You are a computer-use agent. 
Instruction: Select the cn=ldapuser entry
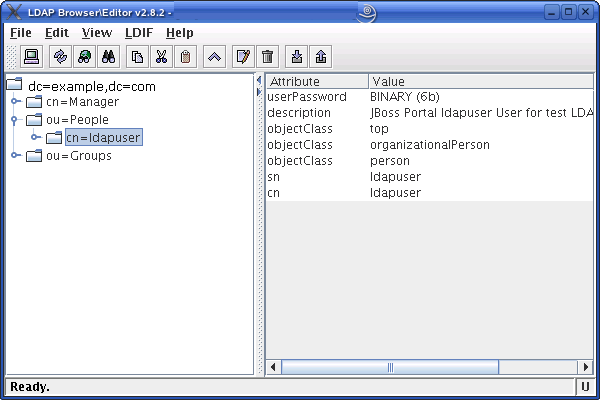tap(104, 137)
